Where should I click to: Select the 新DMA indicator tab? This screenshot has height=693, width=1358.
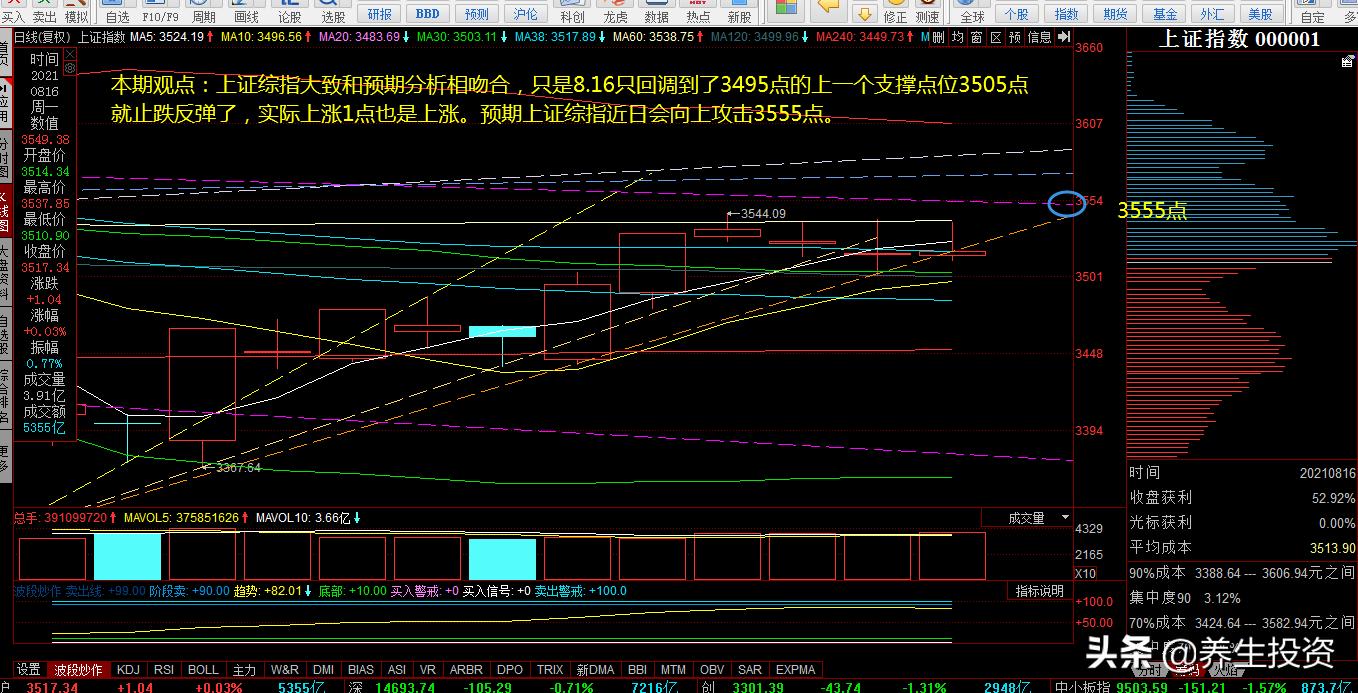[596, 669]
